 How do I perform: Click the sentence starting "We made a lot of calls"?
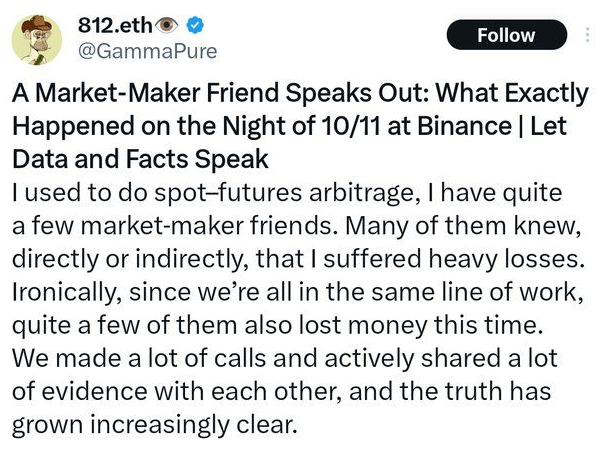click(285, 358)
